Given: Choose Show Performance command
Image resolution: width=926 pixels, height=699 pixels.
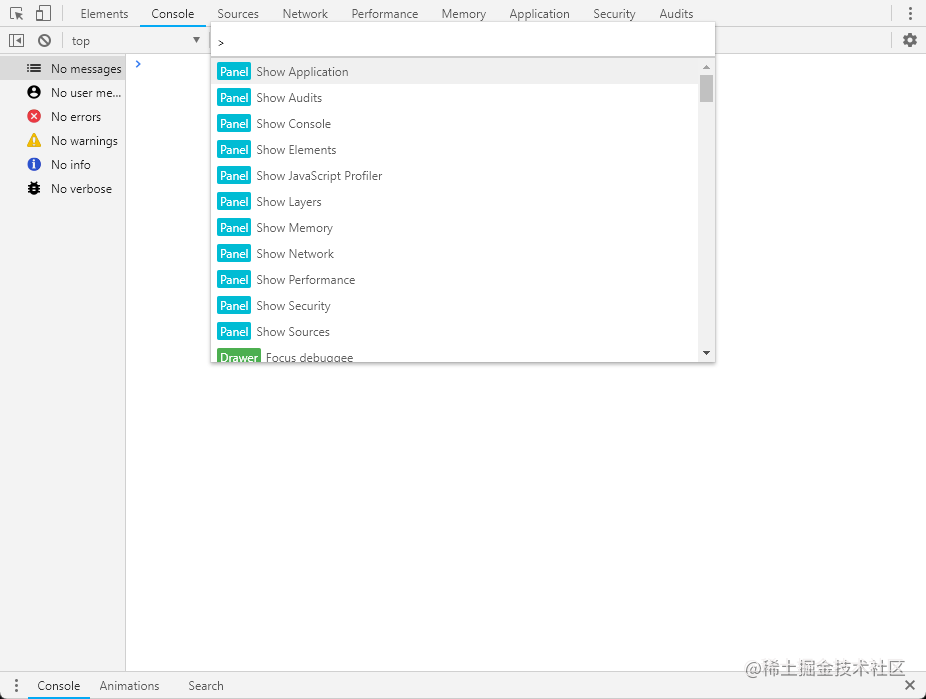Looking at the screenshot, I should pos(454,279).
